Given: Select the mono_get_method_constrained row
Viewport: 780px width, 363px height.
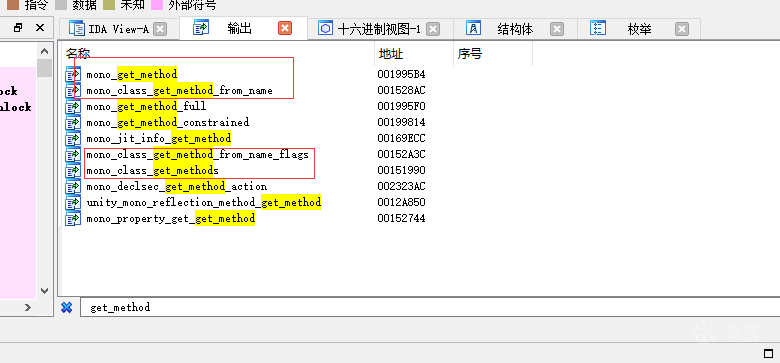Looking at the screenshot, I should (x=420, y=123).
